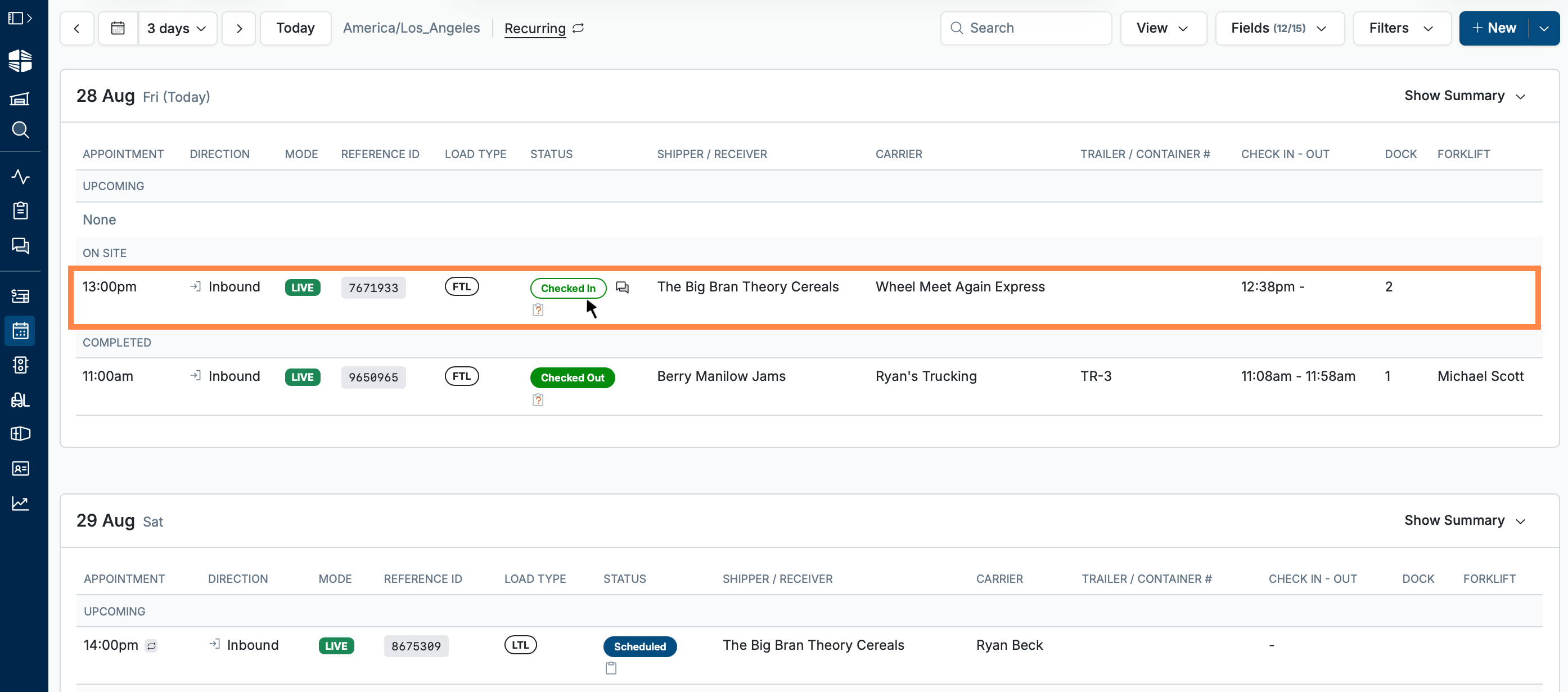Click Berry Manilow Jams shipper
Image resolution: width=1568 pixels, height=692 pixels.
tap(722, 376)
